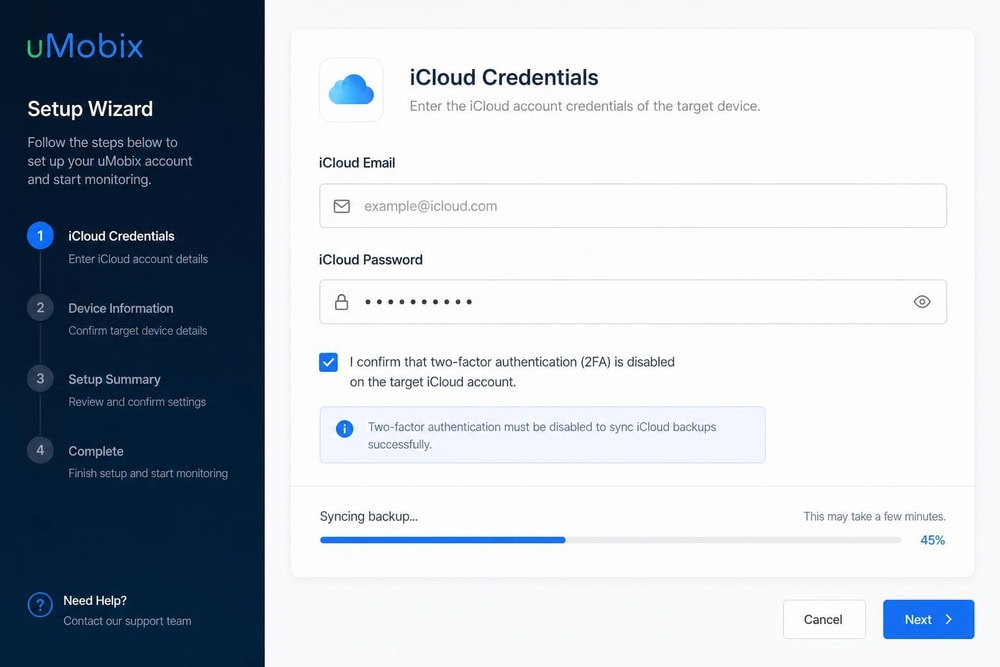Select step 3 circle Setup Summary
1000x667 pixels.
40,378
